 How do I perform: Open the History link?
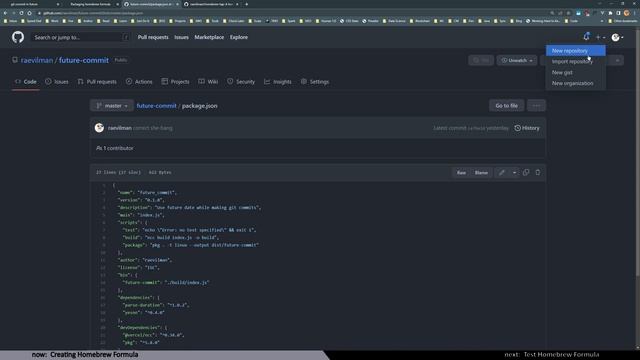coord(527,128)
